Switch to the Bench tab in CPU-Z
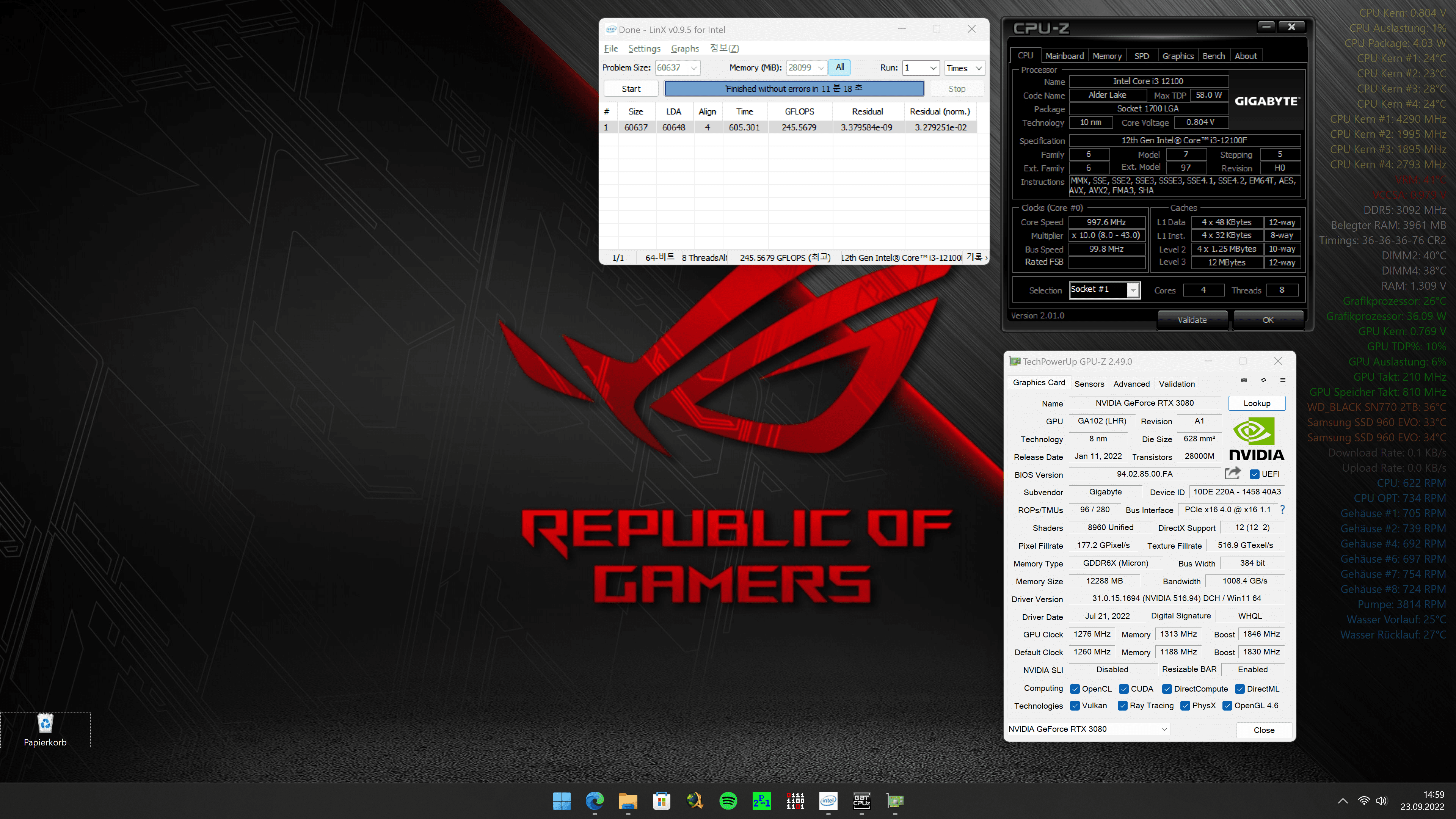 coord(1213,56)
